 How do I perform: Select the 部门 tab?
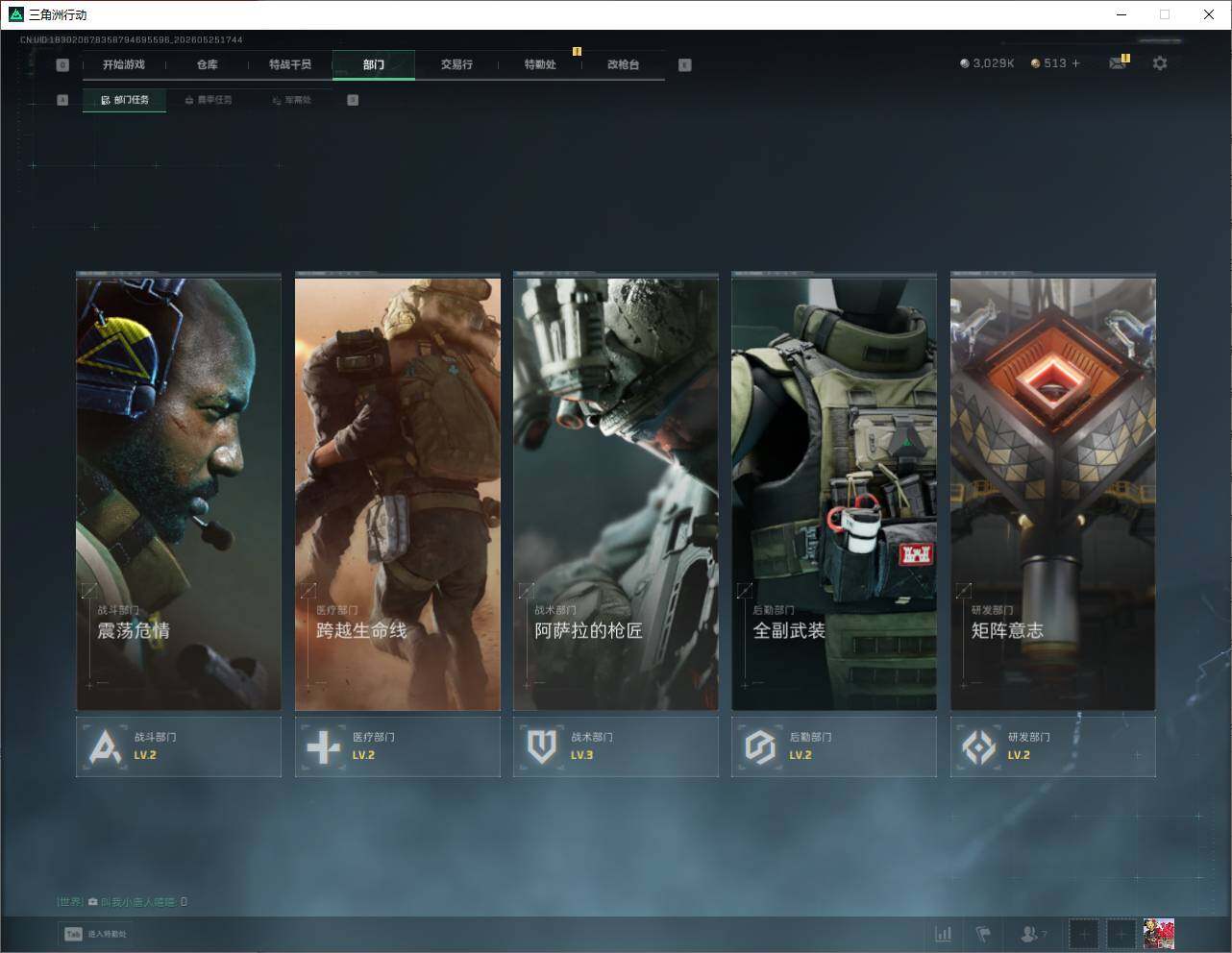tap(374, 64)
